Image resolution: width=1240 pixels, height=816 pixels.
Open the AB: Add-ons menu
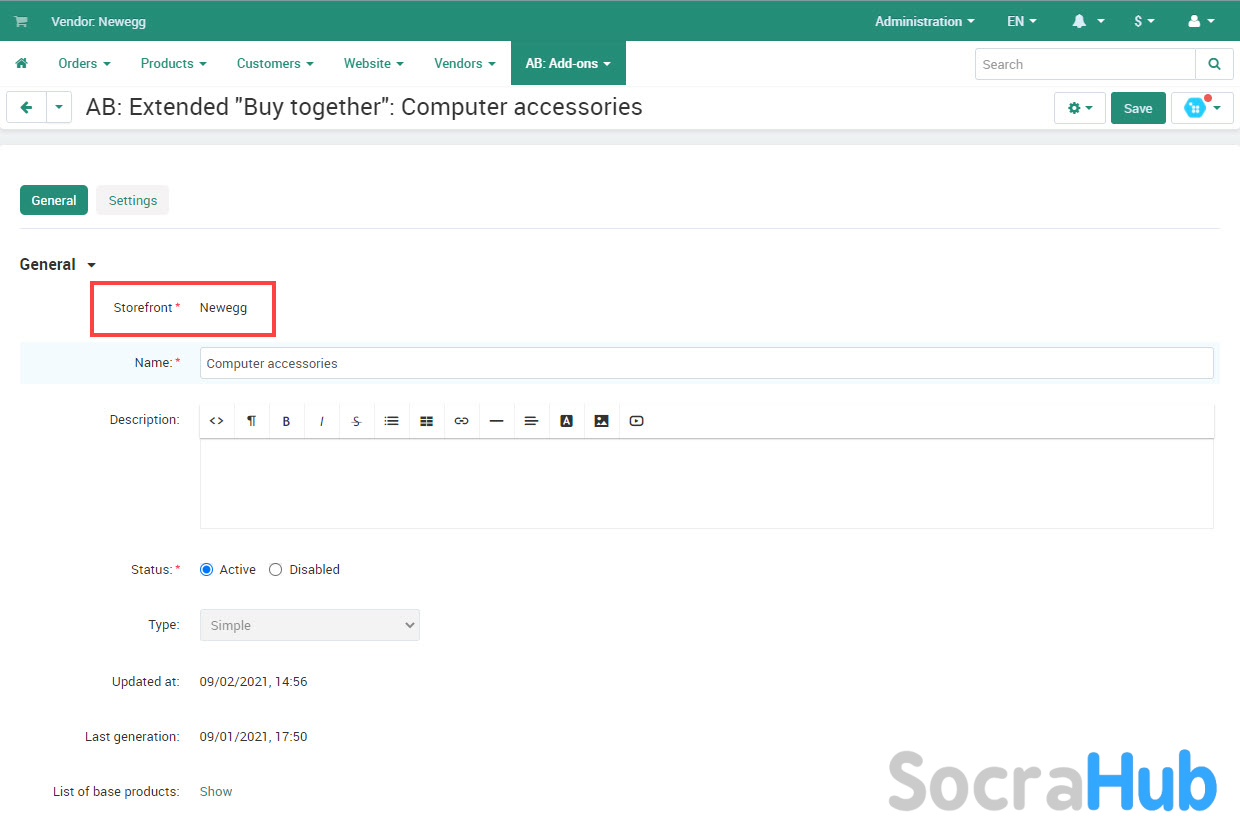tap(568, 63)
